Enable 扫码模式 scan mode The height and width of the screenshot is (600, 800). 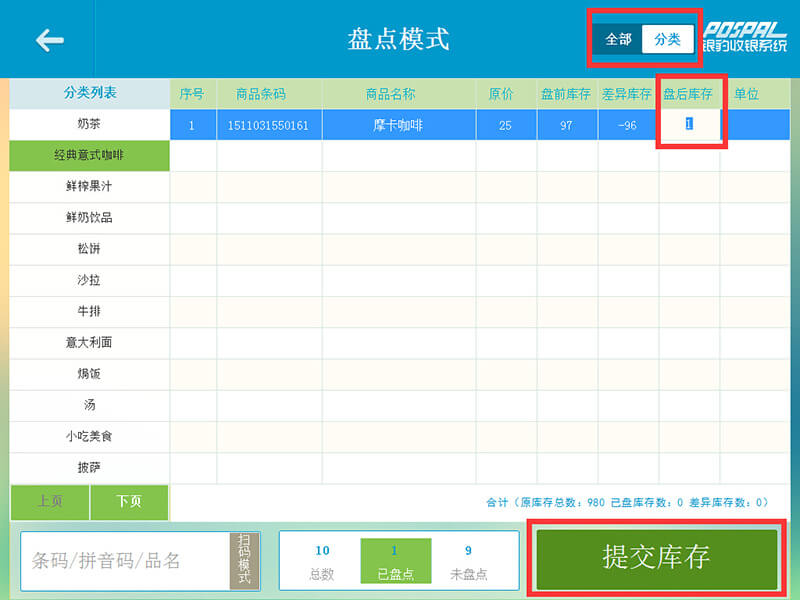coord(244,560)
